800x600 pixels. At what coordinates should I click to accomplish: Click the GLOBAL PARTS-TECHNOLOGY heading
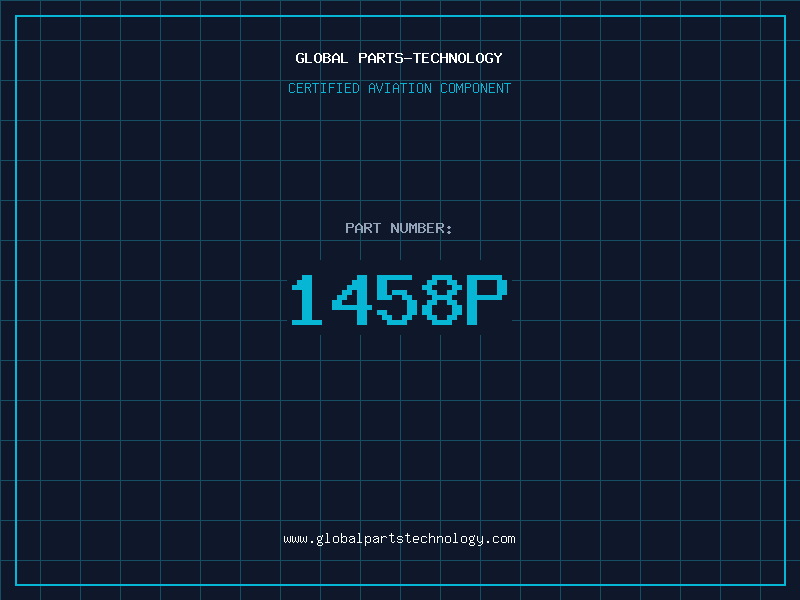pos(399,58)
